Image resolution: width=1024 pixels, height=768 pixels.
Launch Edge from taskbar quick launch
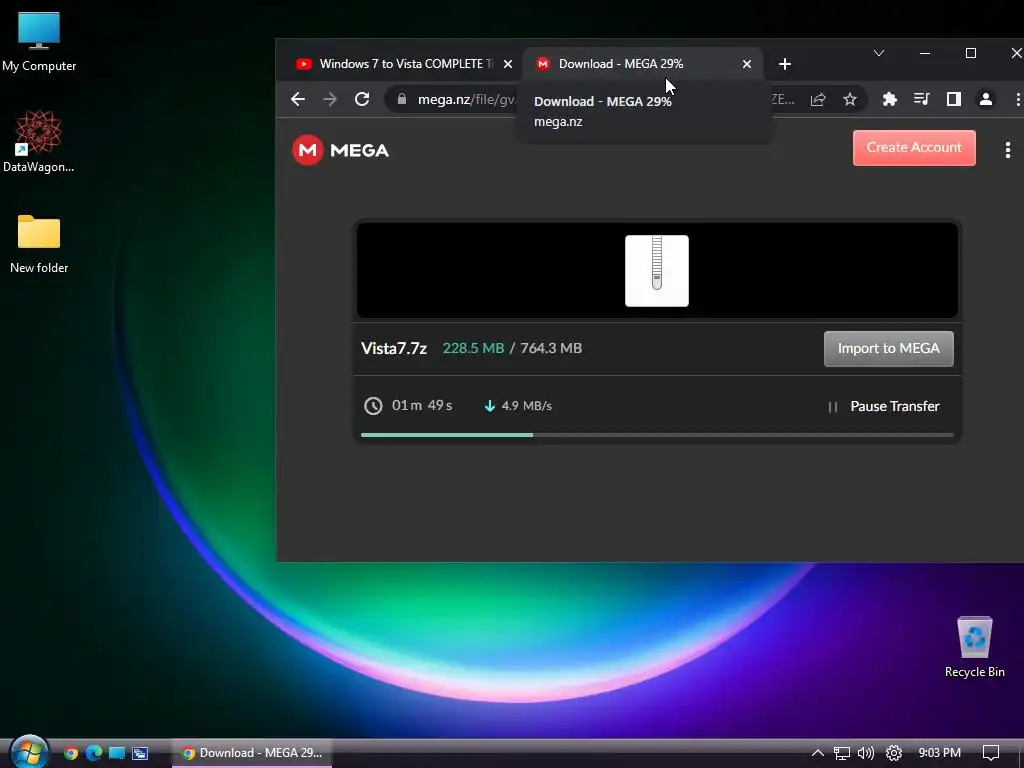[94, 753]
